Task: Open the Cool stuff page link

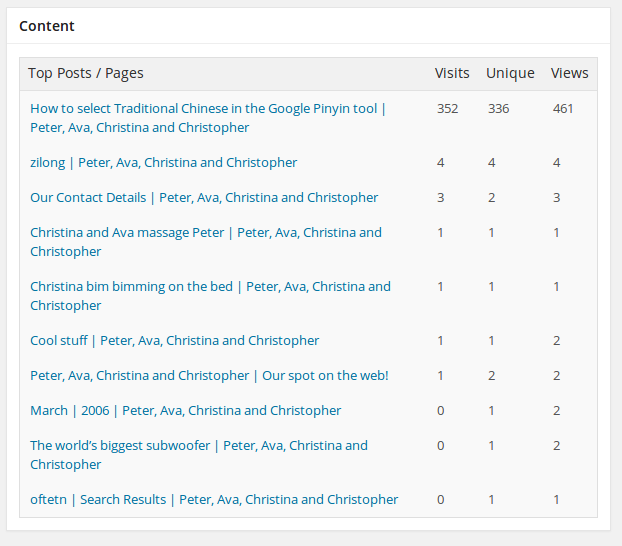Action: tap(175, 340)
